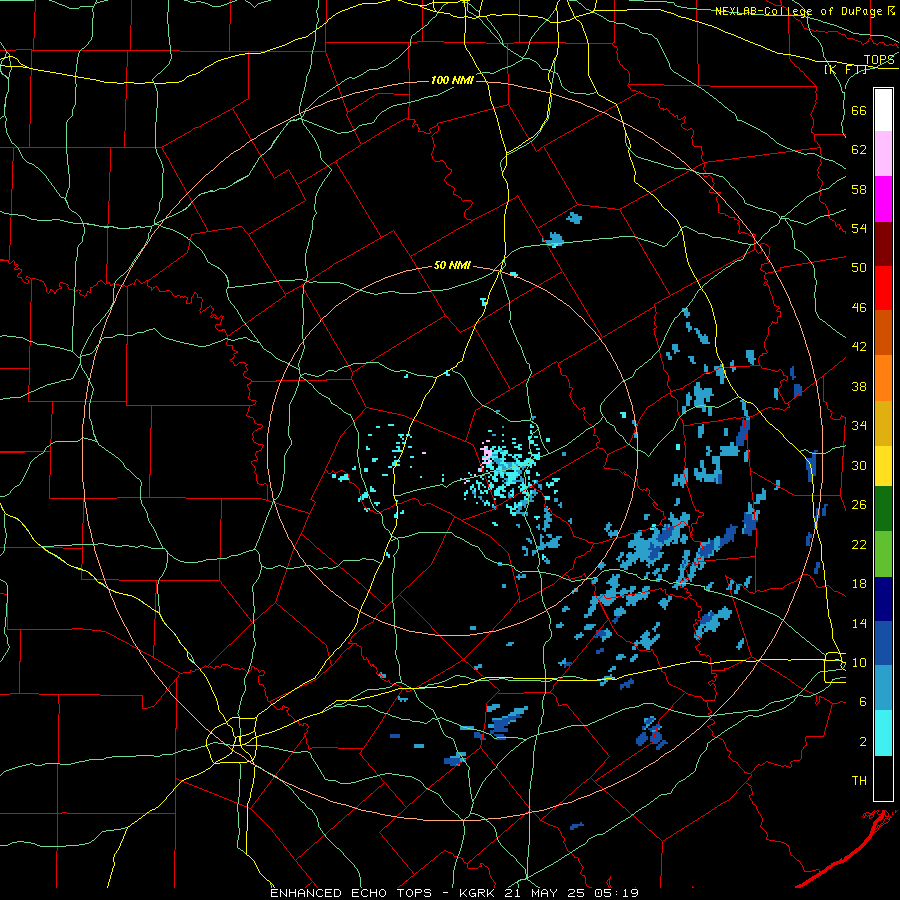Click the legend value '62'
This screenshot has height=900, width=900.
[859, 150]
